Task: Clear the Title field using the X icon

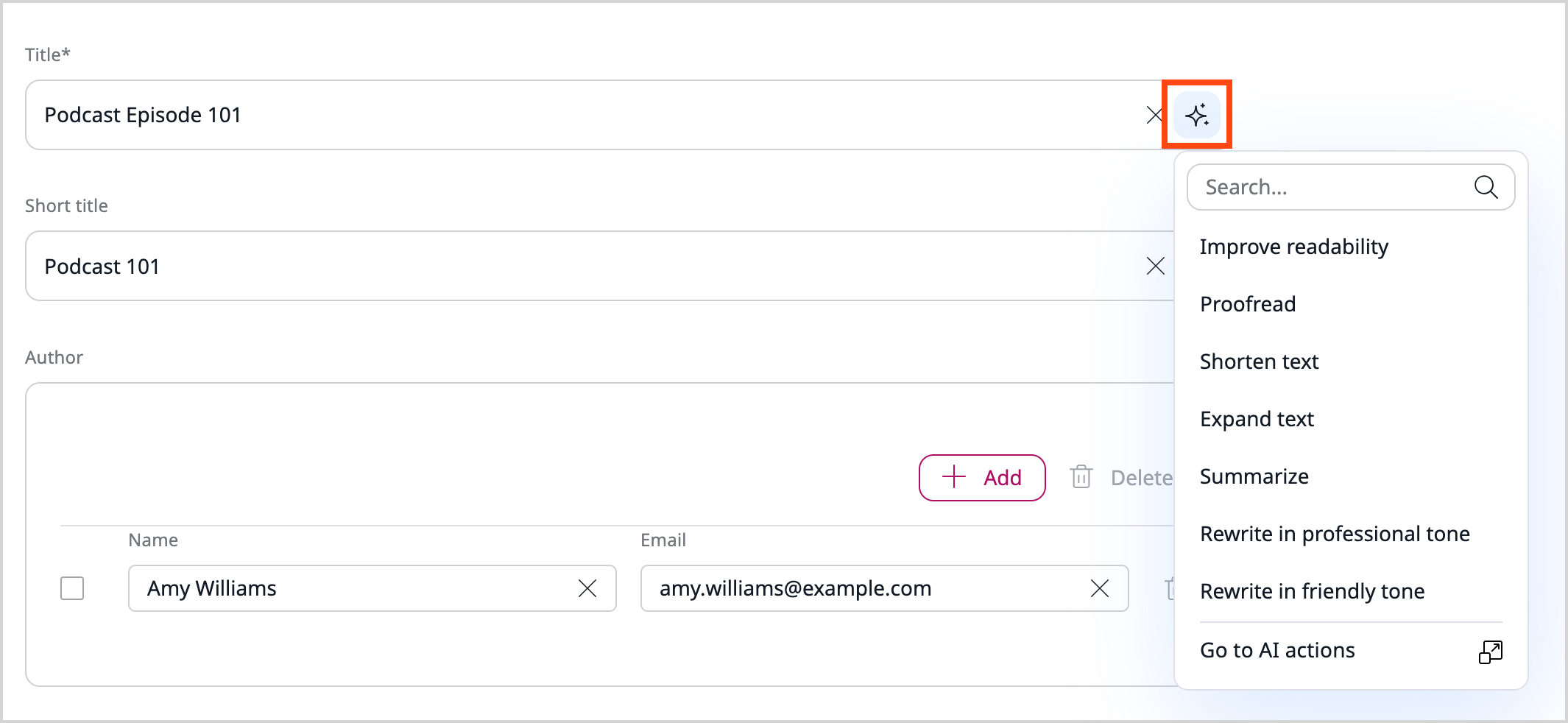Action: tap(1154, 114)
